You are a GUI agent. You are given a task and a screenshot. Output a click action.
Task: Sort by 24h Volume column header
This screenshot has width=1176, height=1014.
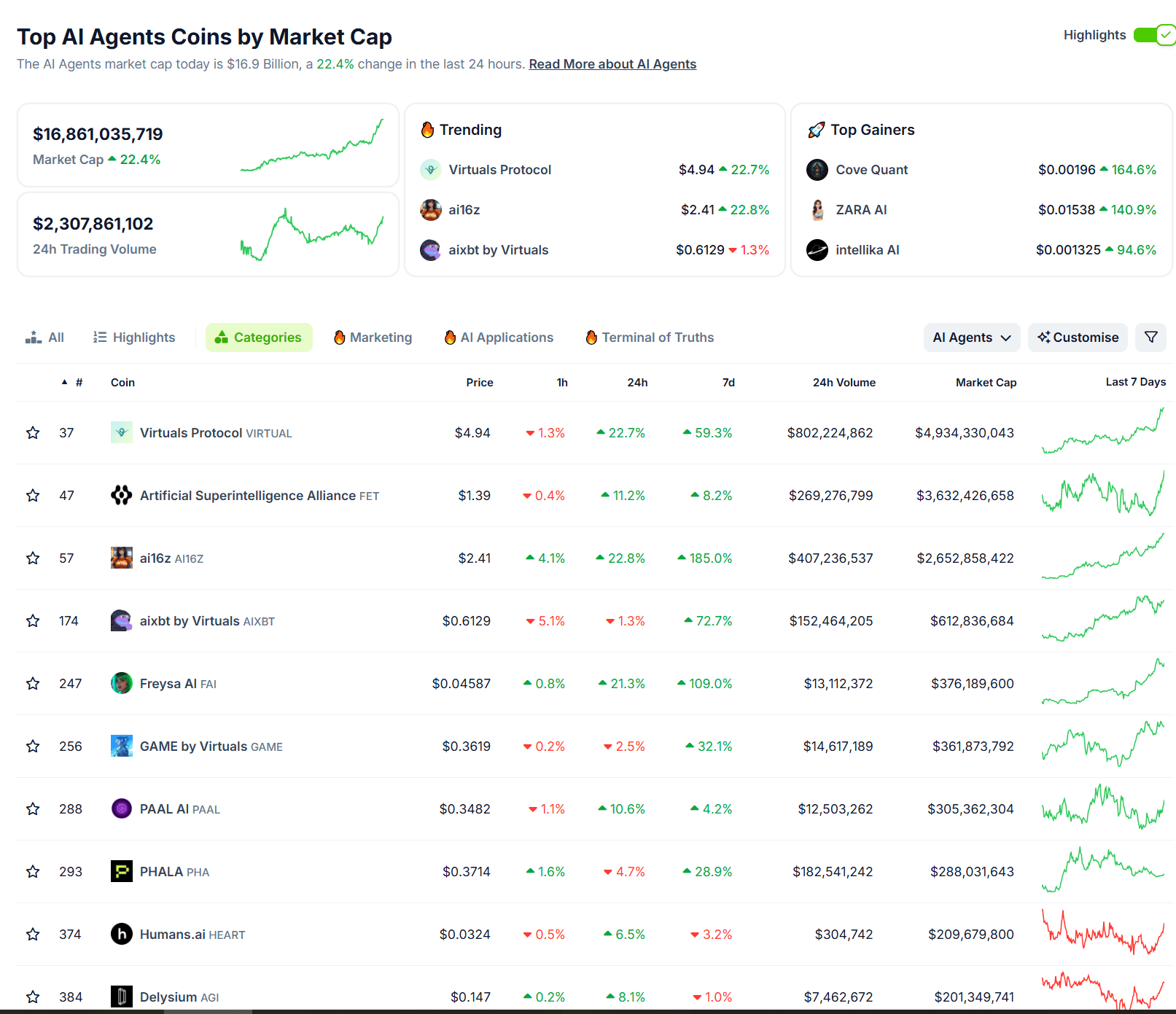pos(844,383)
